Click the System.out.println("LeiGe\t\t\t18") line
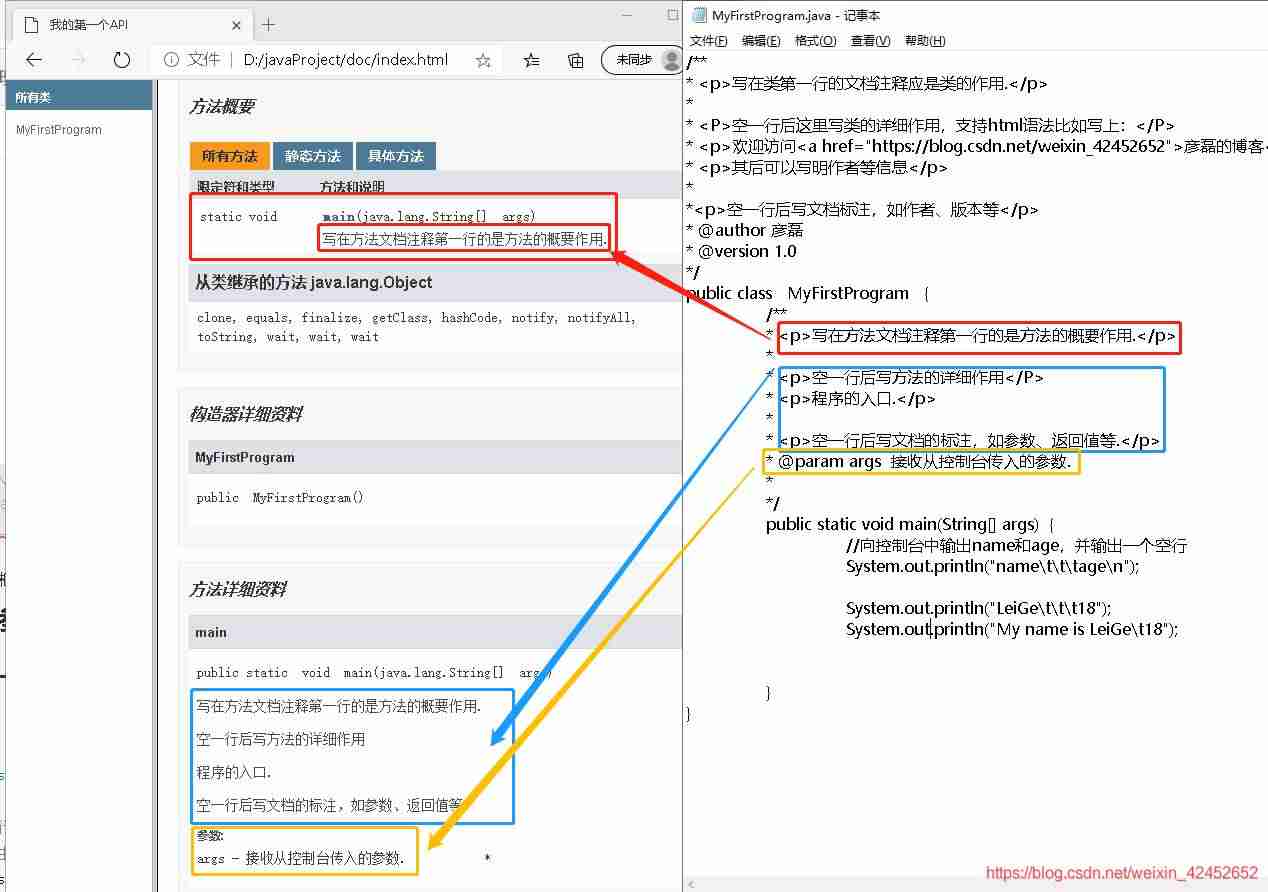This screenshot has width=1268, height=892. [x=978, y=609]
